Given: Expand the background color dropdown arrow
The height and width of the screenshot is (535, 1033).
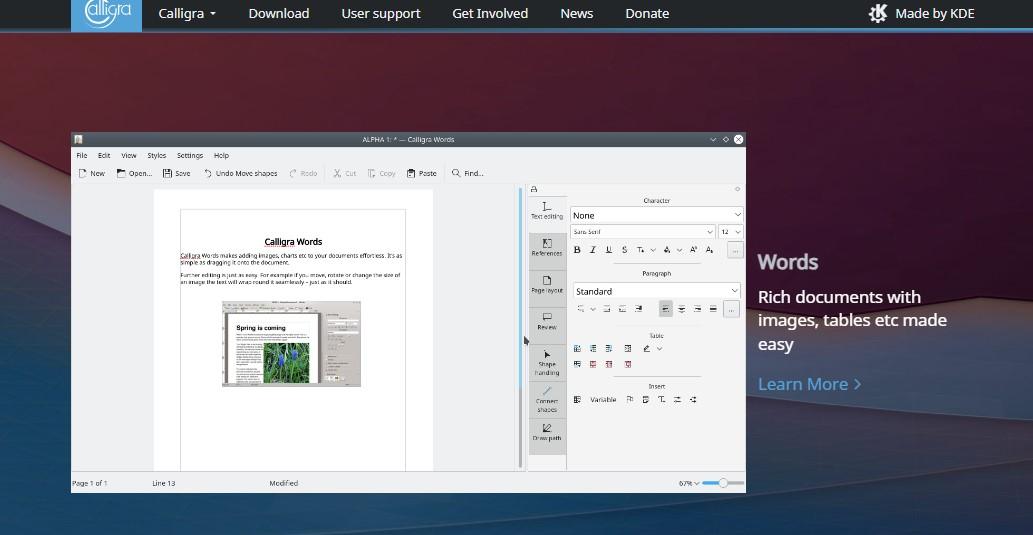Looking at the screenshot, I should pyautogui.click(x=679, y=250).
